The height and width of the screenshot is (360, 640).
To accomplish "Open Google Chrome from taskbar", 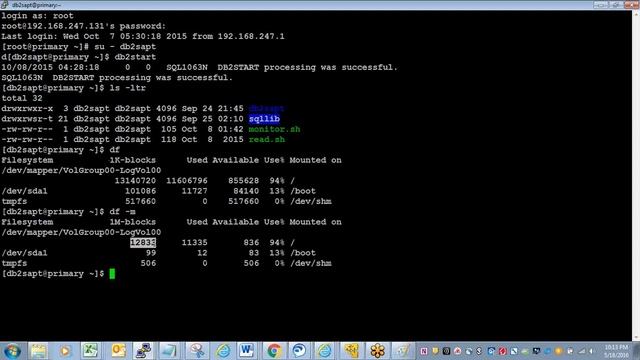I will tap(274, 351).
